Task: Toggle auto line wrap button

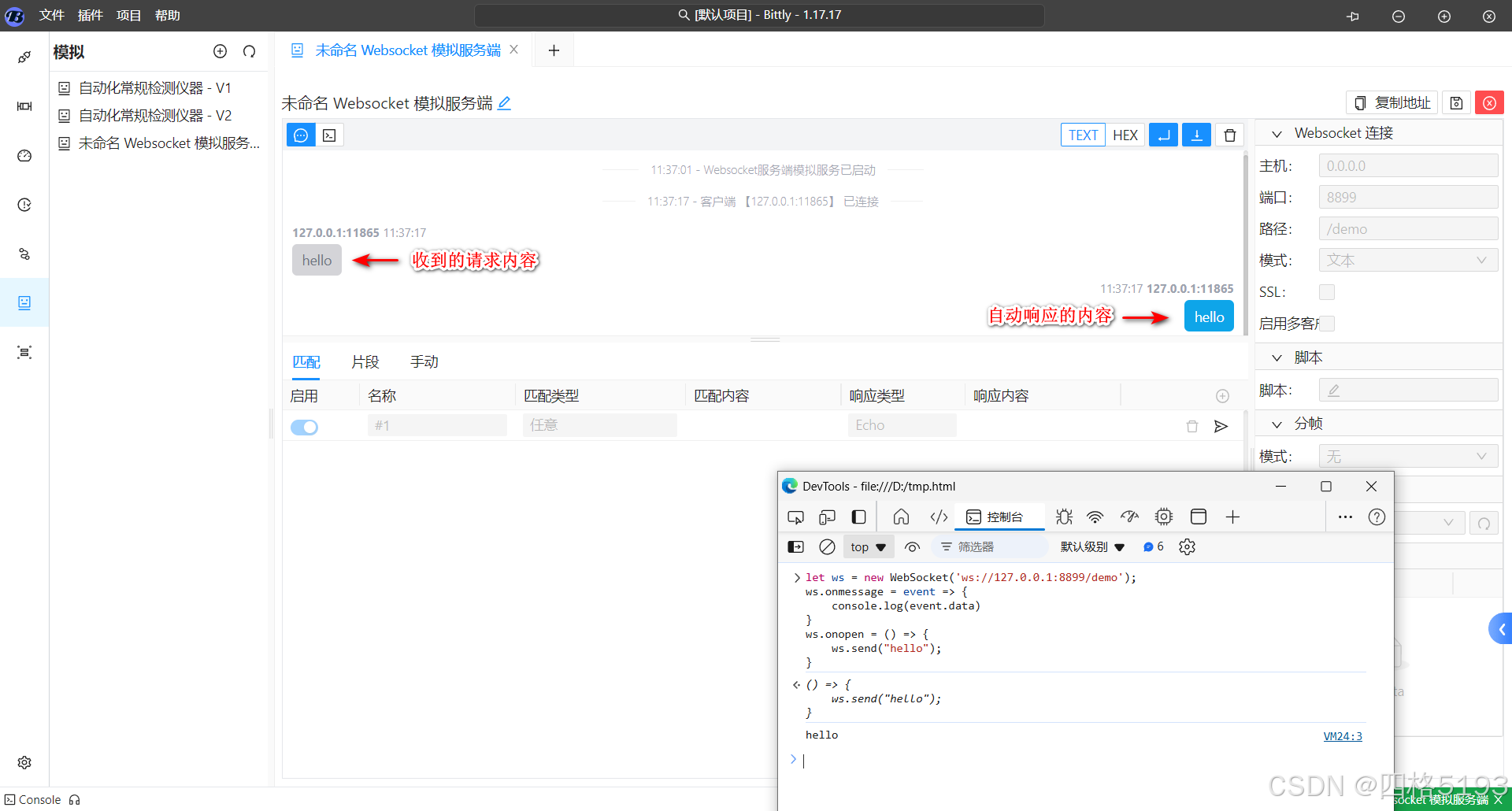Action: (1164, 135)
